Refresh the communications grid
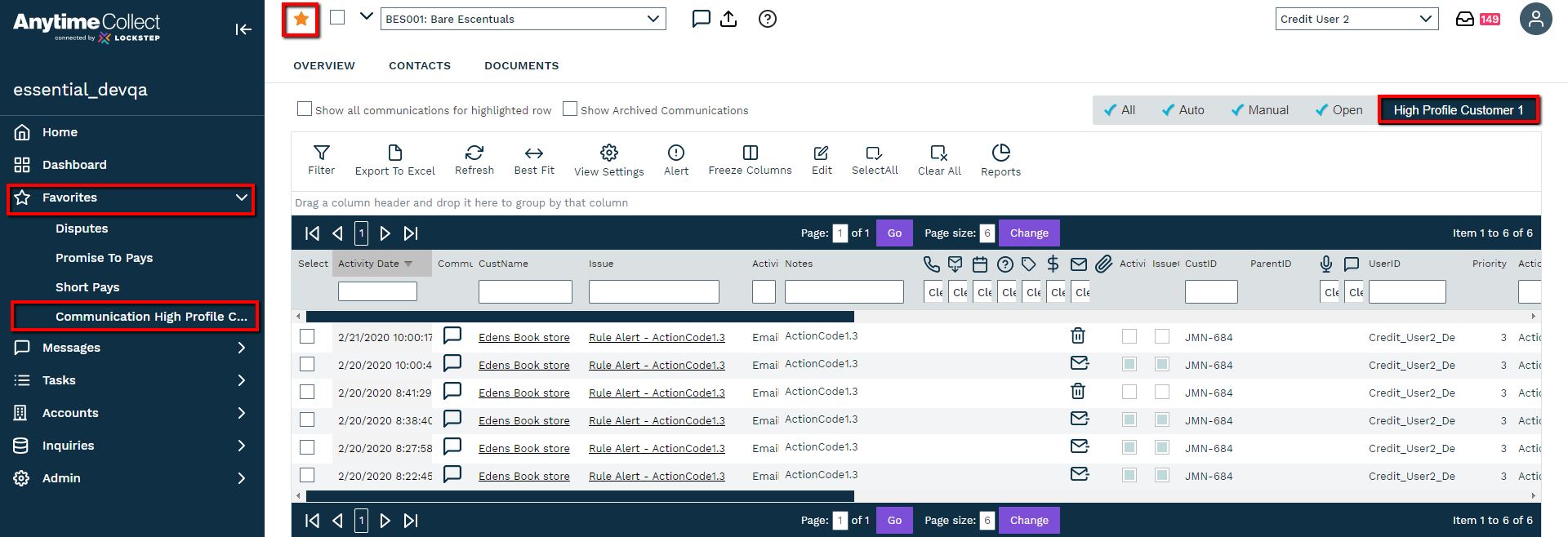This screenshot has width=1568, height=537. [474, 159]
